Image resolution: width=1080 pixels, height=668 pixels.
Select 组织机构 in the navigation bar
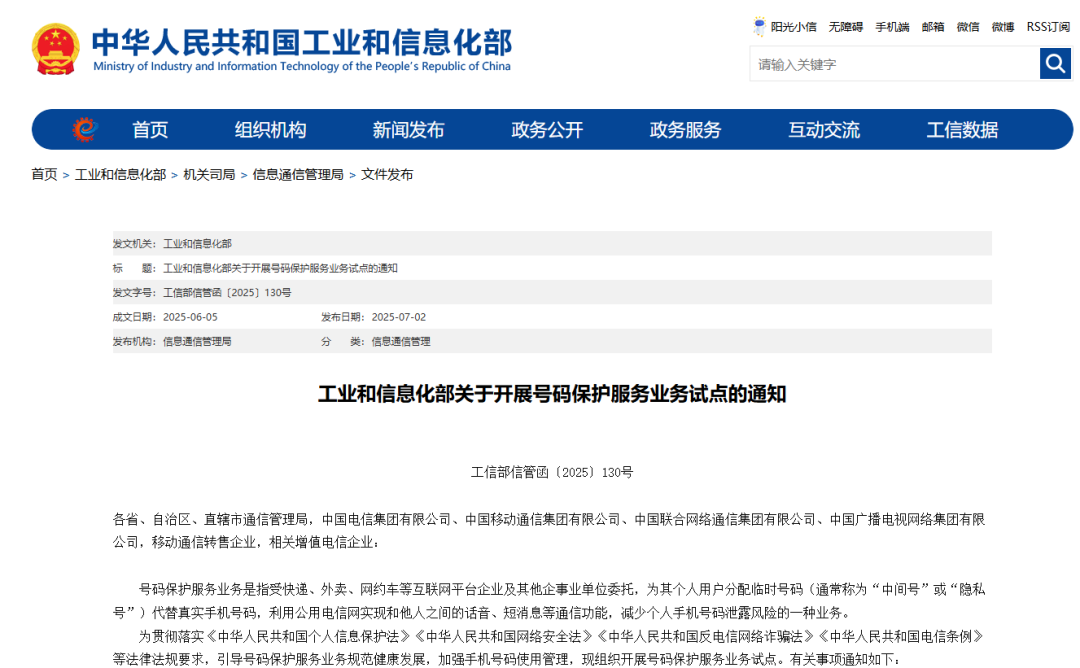click(x=270, y=130)
